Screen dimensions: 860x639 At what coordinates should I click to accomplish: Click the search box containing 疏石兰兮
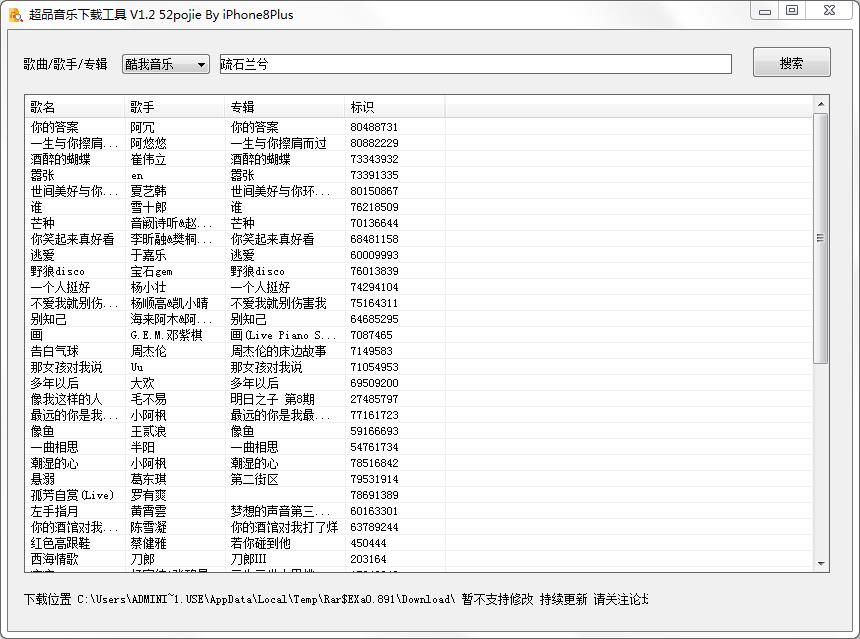470,63
